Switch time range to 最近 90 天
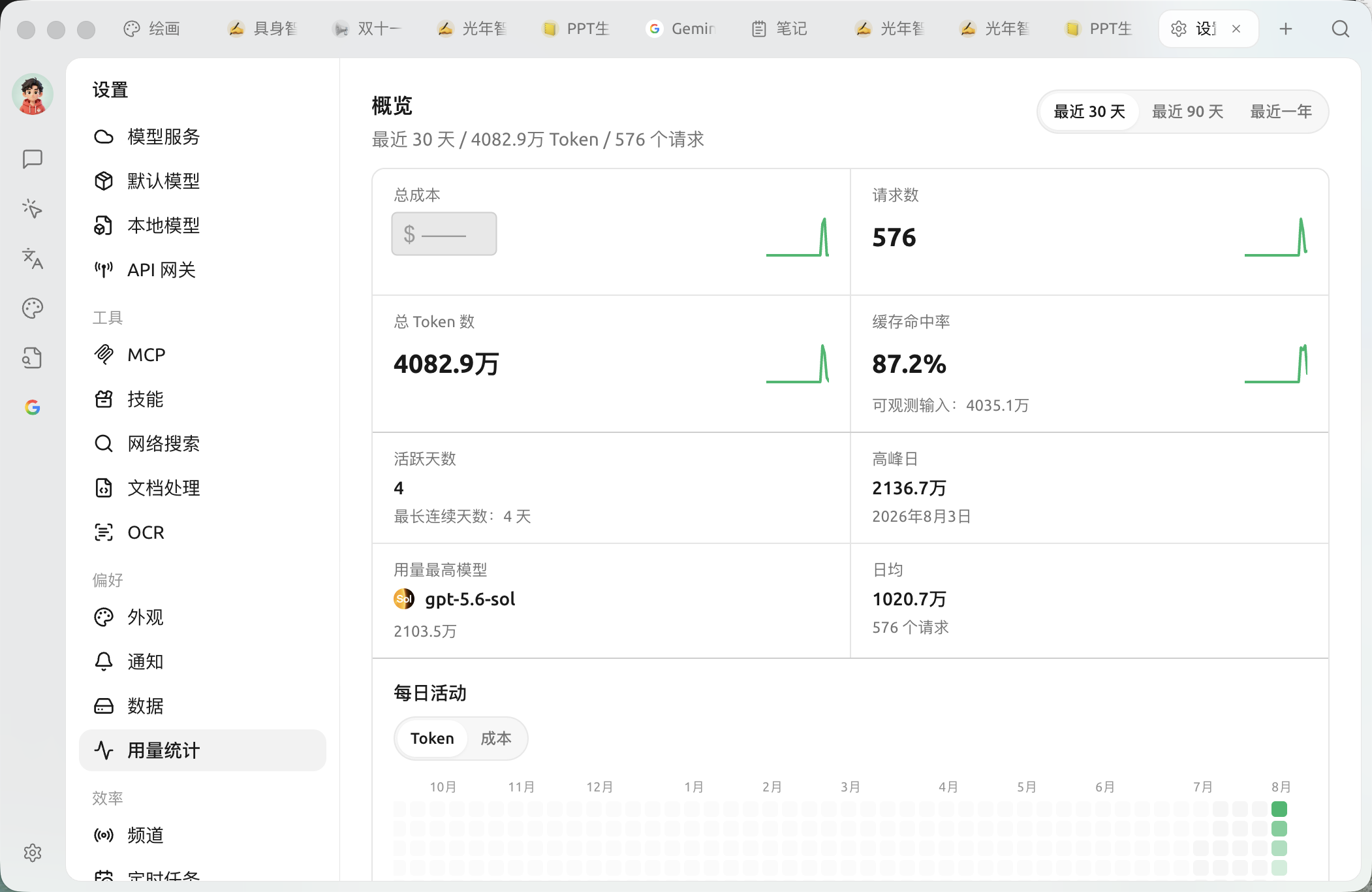The image size is (1372, 892). [1187, 112]
